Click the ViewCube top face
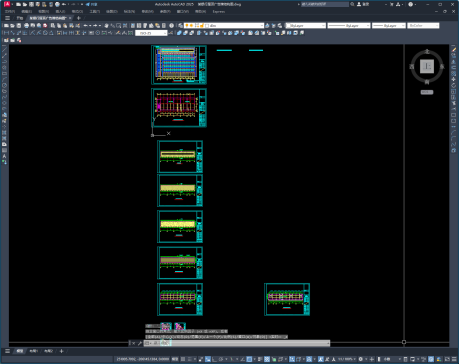 pyautogui.click(x=427, y=66)
